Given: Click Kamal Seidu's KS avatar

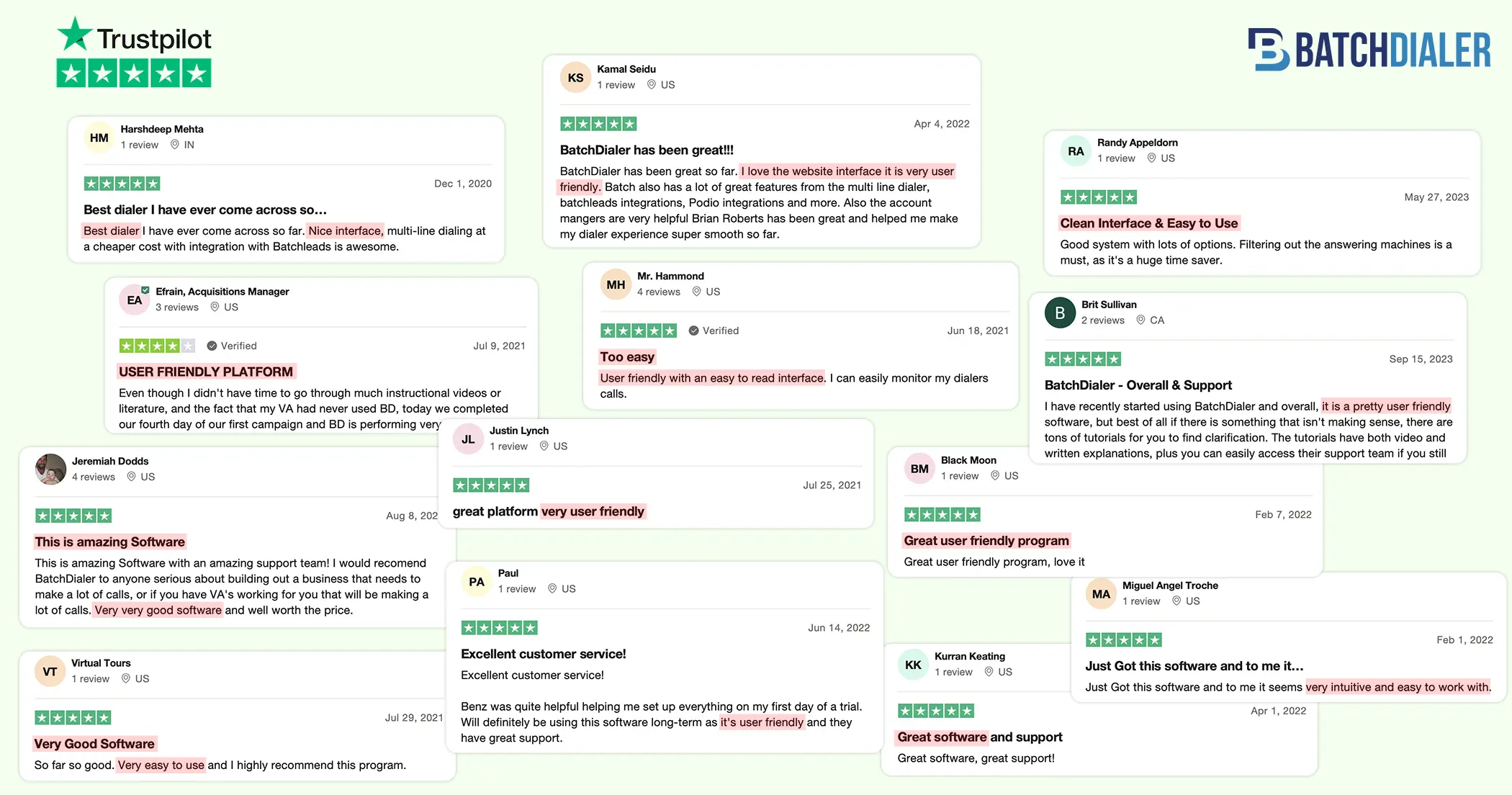Looking at the screenshot, I should click(575, 78).
